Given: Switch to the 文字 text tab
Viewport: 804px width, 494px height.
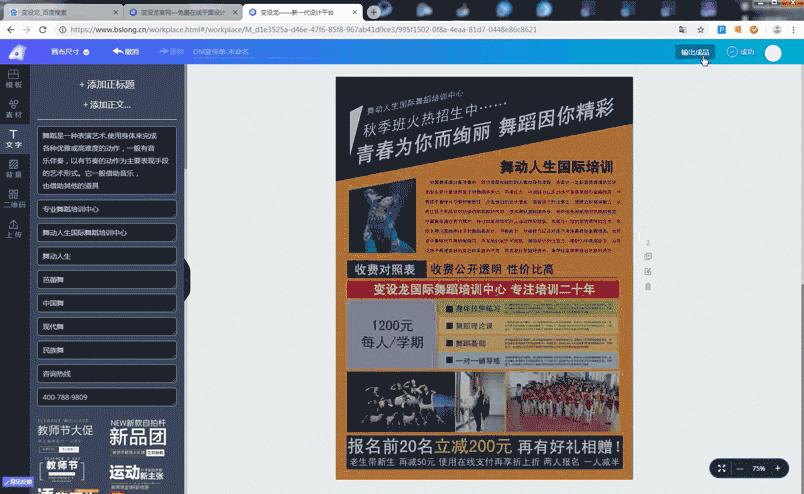Looking at the screenshot, I should point(13,138).
